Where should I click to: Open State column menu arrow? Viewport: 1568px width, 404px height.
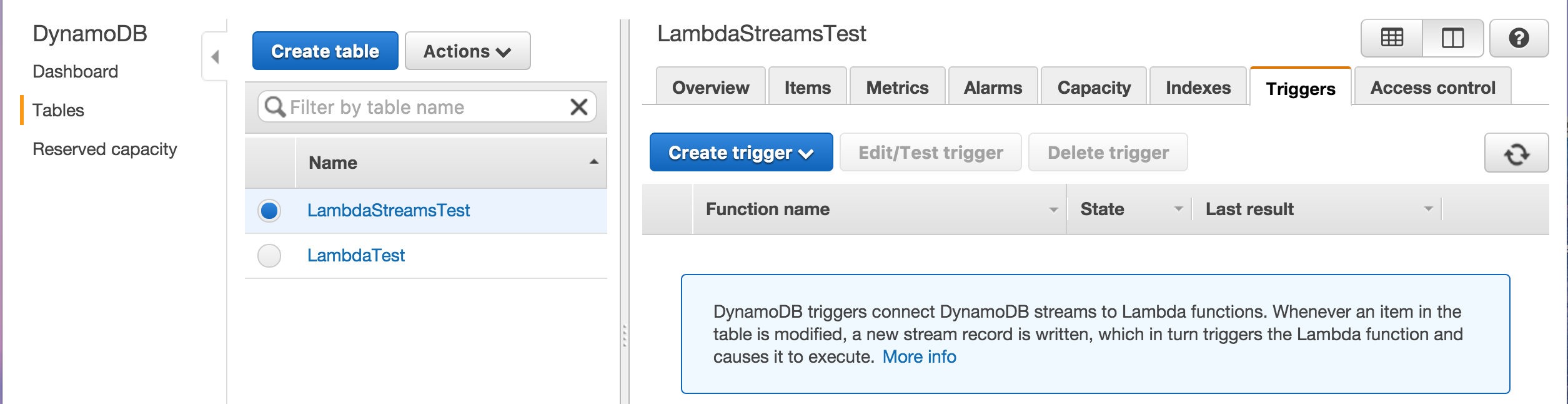(x=1178, y=209)
